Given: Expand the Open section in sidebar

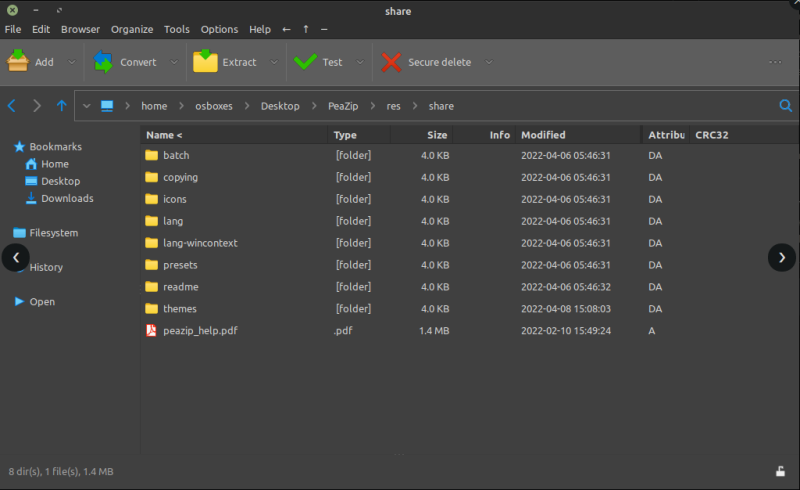Looking at the screenshot, I should (19, 302).
